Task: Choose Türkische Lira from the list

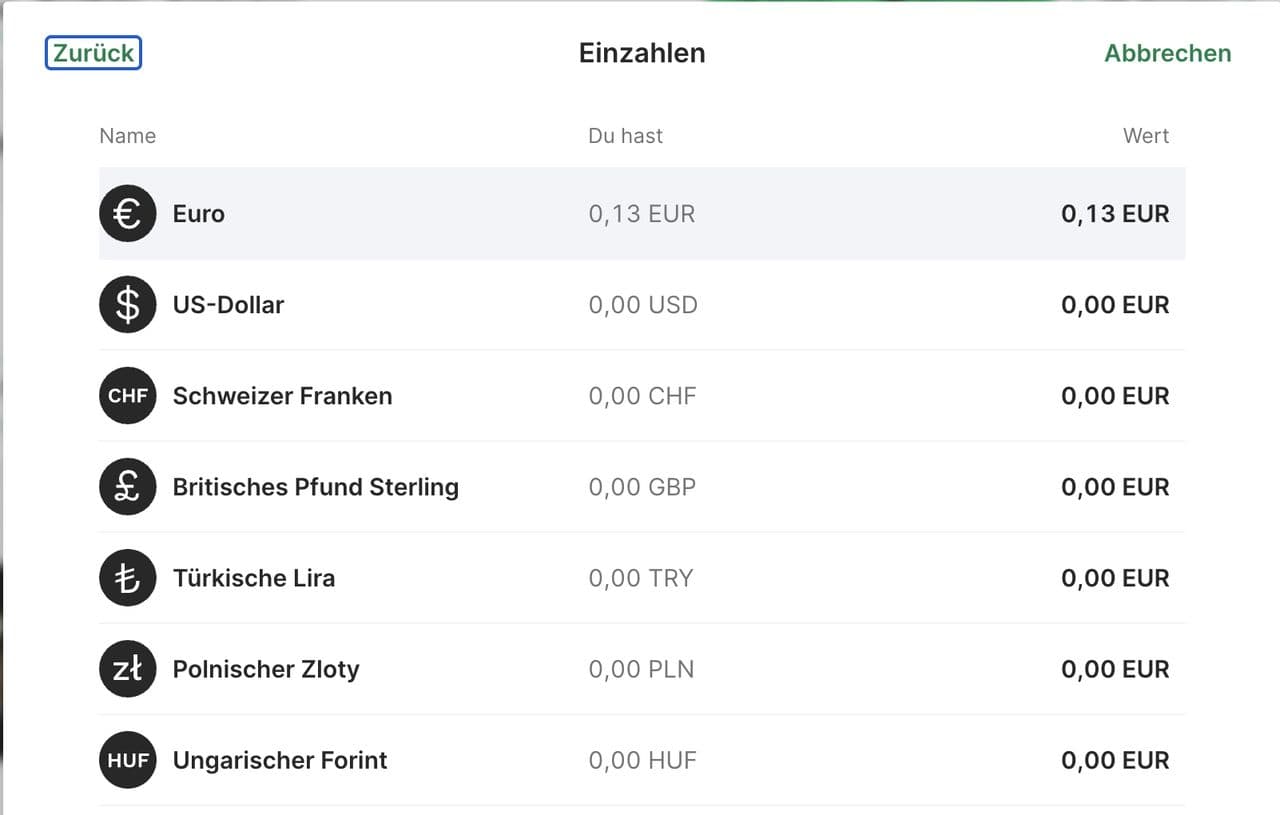Action: click(253, 578)
